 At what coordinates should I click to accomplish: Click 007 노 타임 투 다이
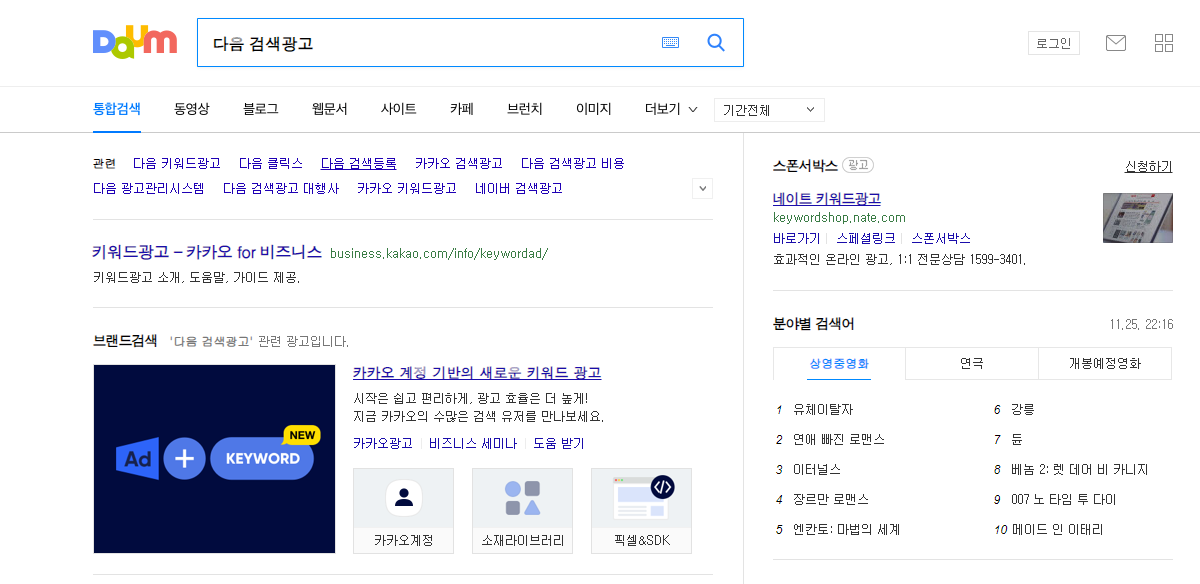[1063, 499]
